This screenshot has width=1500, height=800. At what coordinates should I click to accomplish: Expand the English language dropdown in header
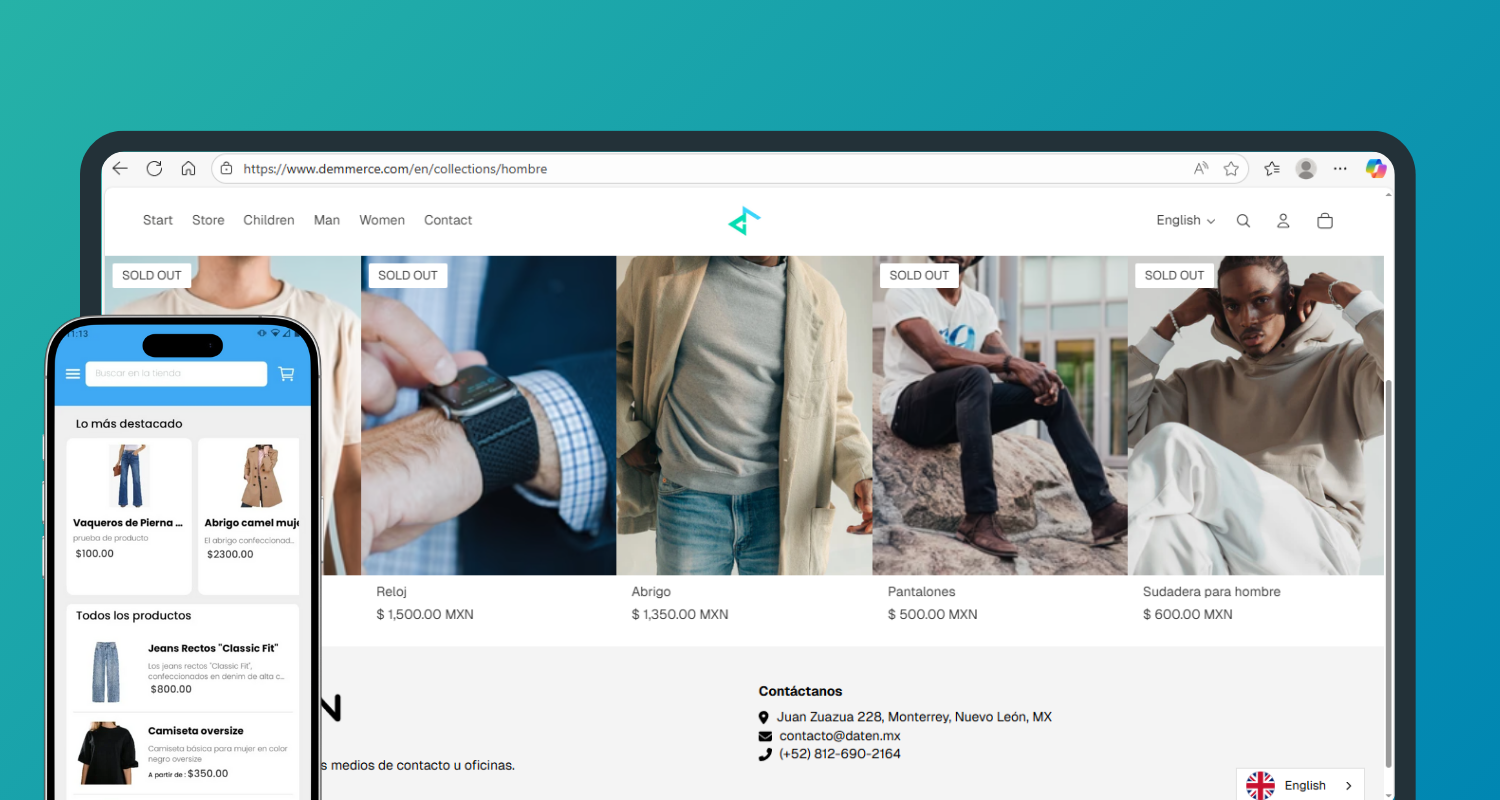coord(1185,221)
